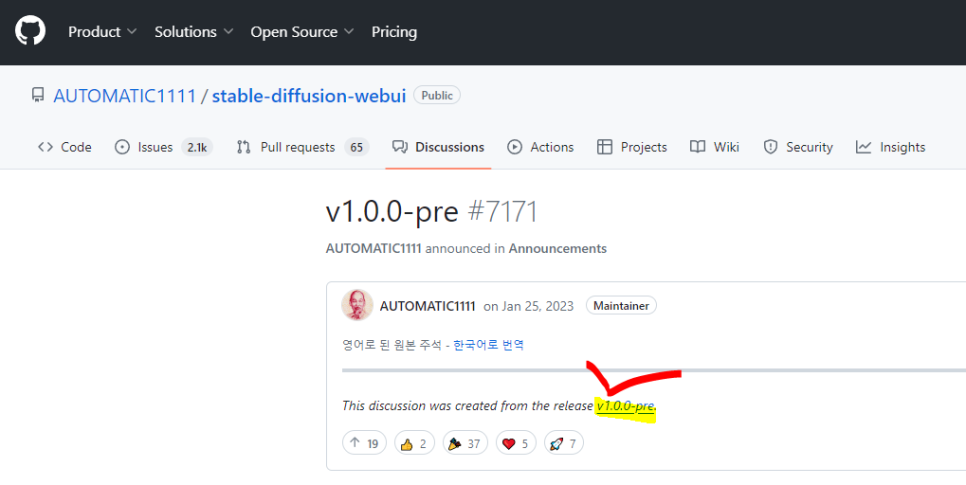Open AUTOMATIC1111 author link under title
966x485 pixels.
(373, 248)
